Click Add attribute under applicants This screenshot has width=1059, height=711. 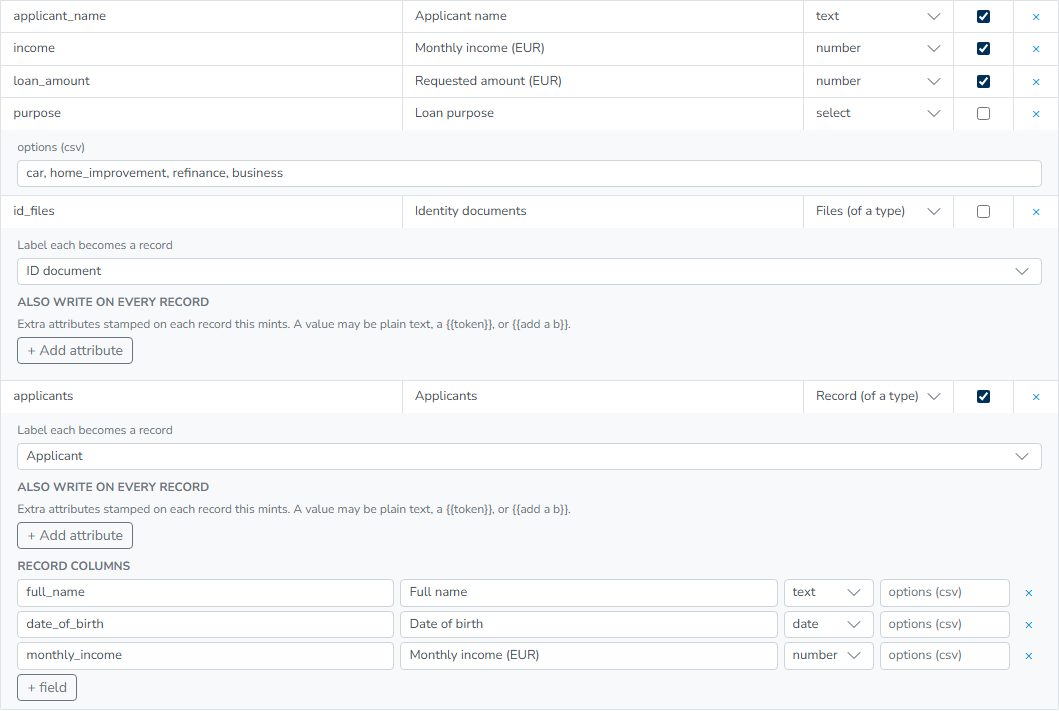pos(75,535)
